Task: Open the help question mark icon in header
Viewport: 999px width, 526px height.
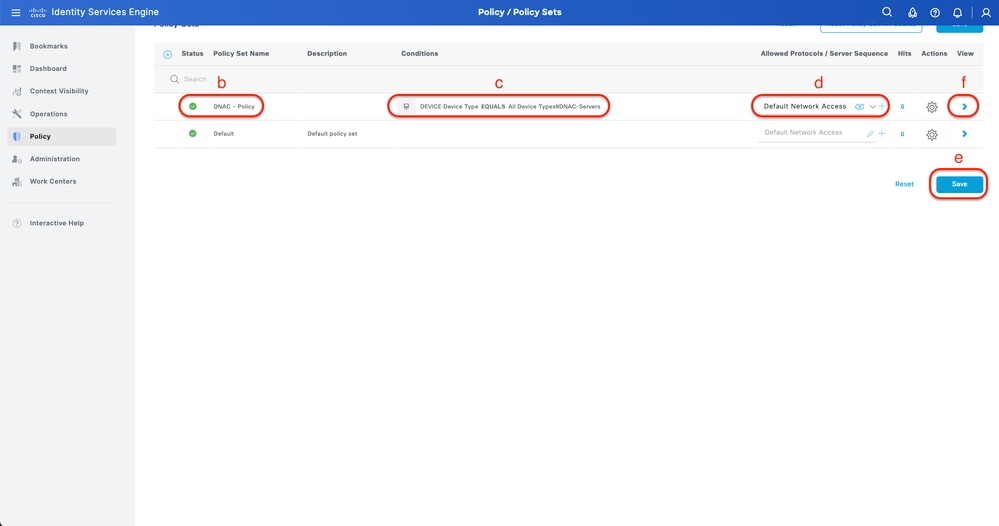Action: [x=935, y=13]
